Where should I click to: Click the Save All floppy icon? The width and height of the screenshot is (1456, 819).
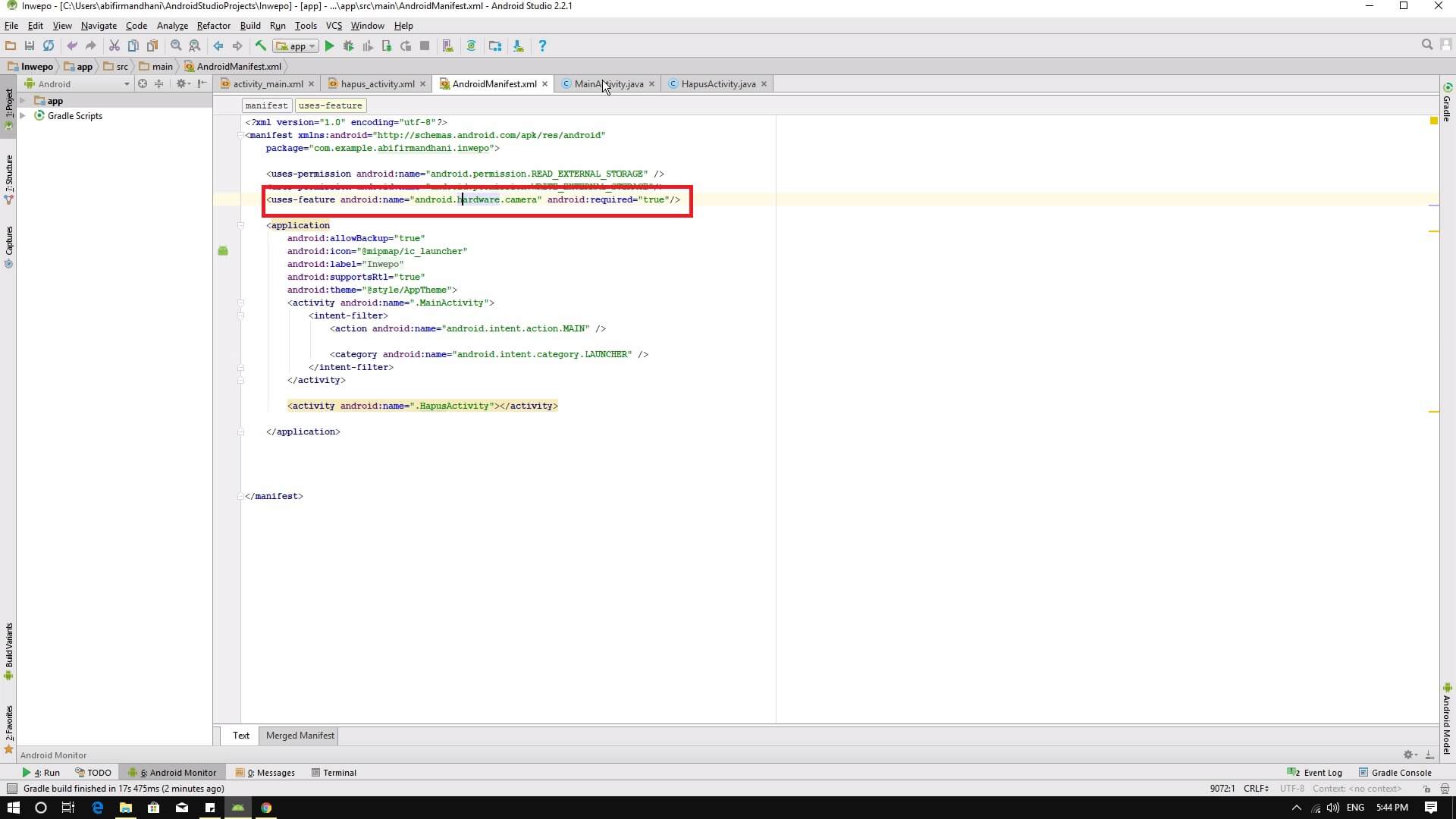[30, 46]
